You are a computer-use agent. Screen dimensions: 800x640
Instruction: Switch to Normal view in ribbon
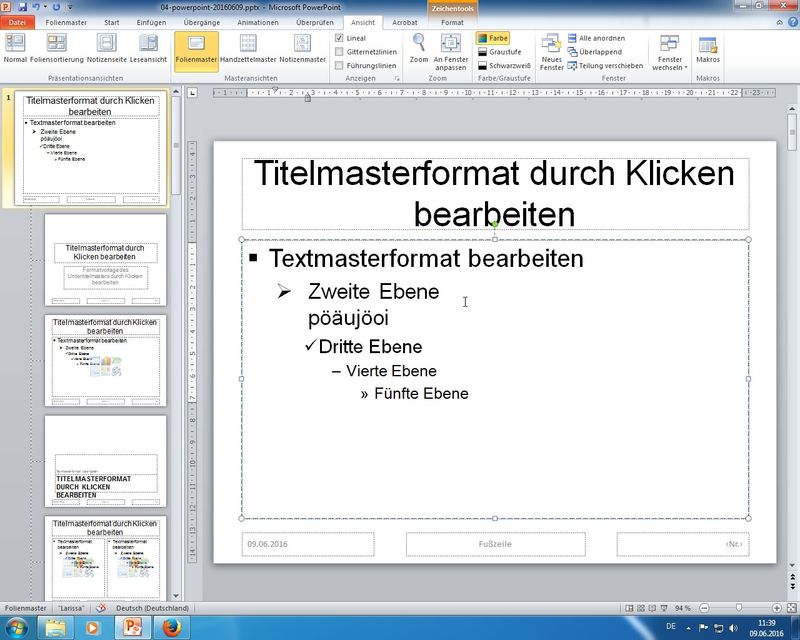click(x=15, y=49)
